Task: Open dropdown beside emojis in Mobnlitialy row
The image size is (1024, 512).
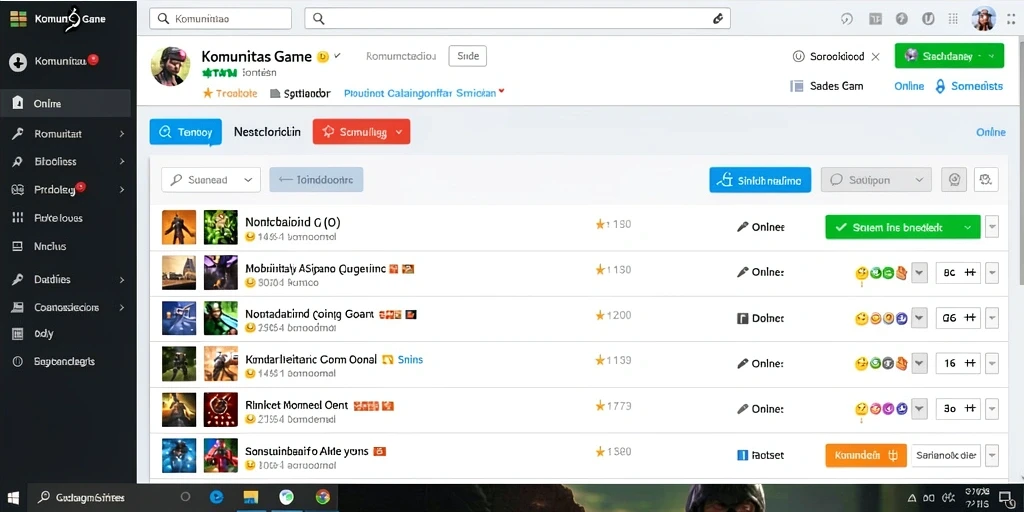Action: coord(920,273)
